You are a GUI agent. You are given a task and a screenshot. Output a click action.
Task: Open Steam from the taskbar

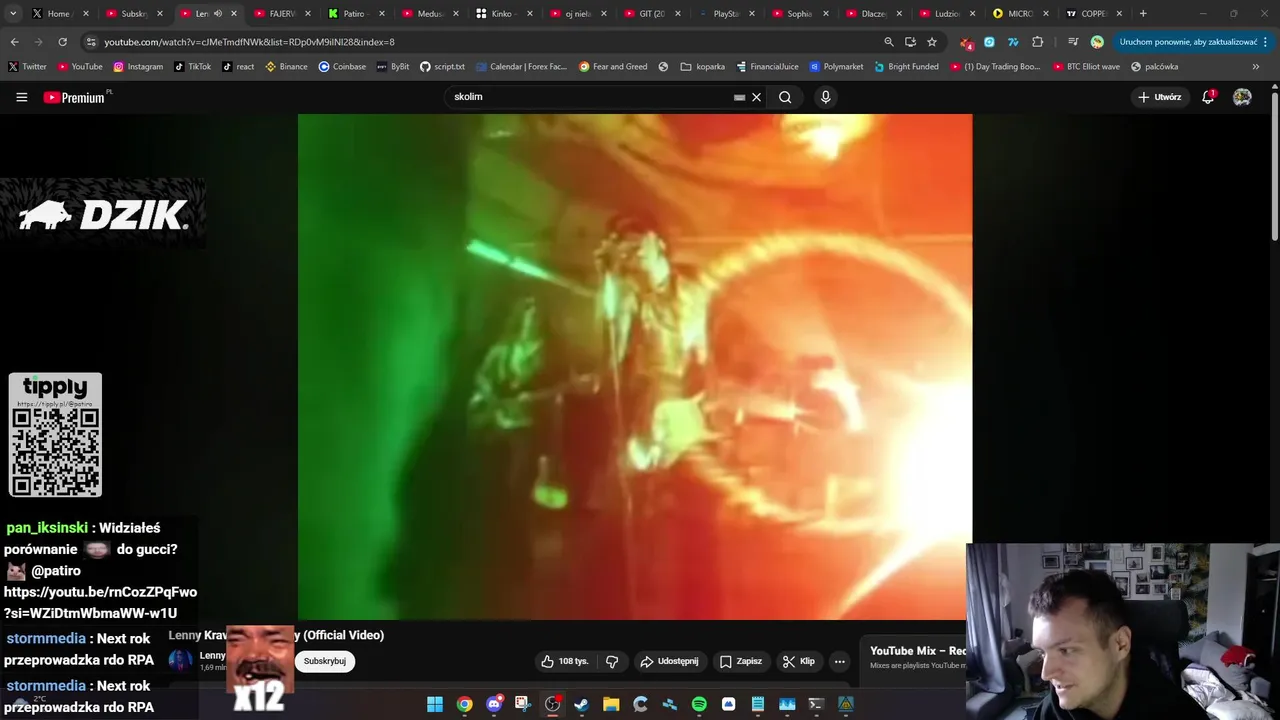[x=581, y=704]
